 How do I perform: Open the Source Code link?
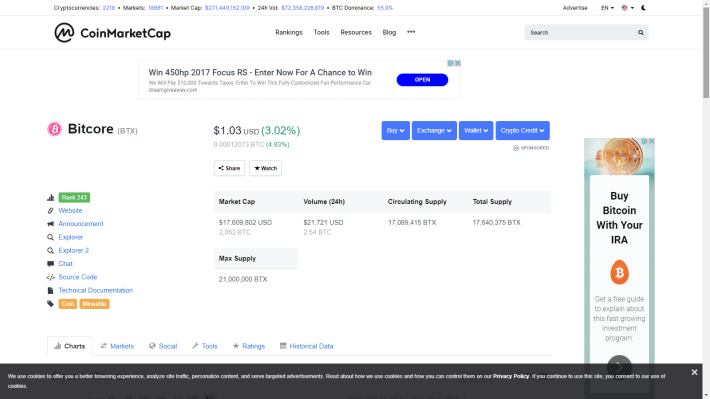pyautogui.click(x=77, y=277)
